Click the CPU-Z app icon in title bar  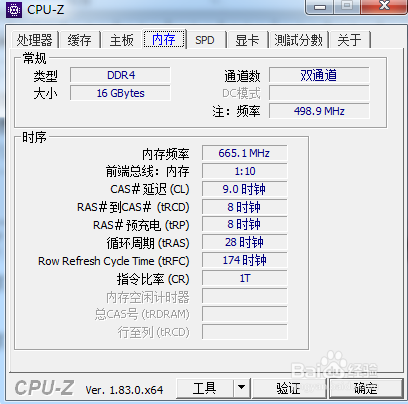tap(13, 10)
